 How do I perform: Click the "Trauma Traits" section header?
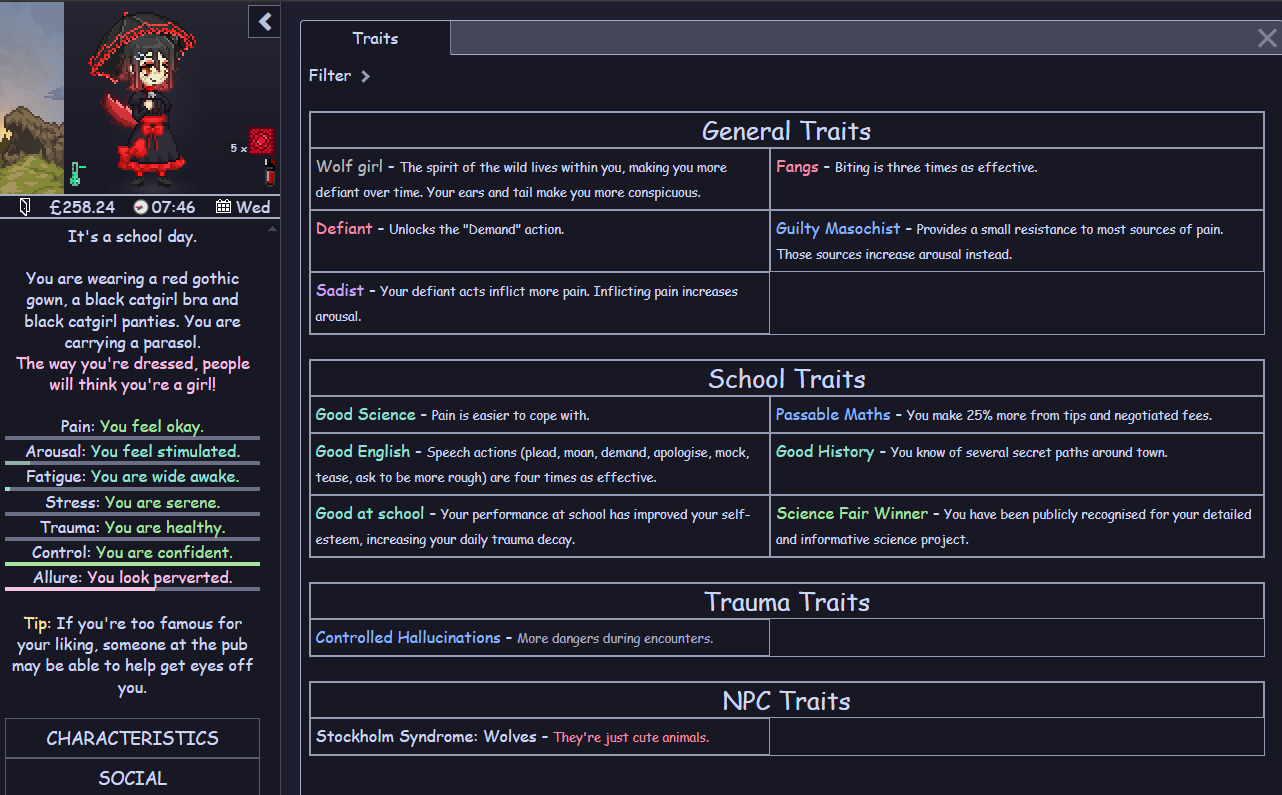[x=787, y=602]
